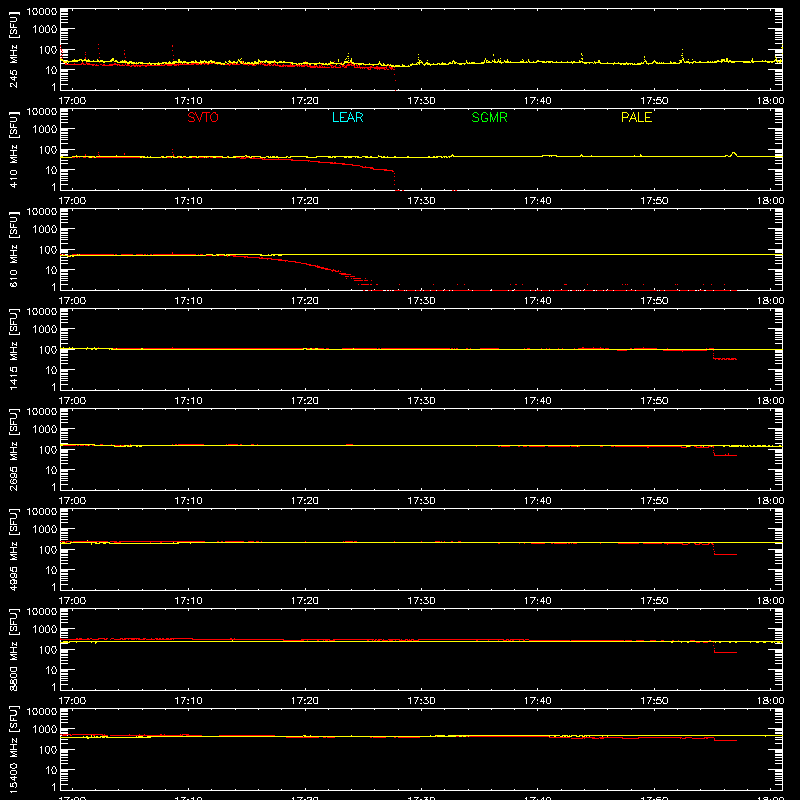This screenshot has height=800, width=800.
Task: Click the 10000 y-axis value on the 15400 MHz panel
Action: (x=42, y=712)
